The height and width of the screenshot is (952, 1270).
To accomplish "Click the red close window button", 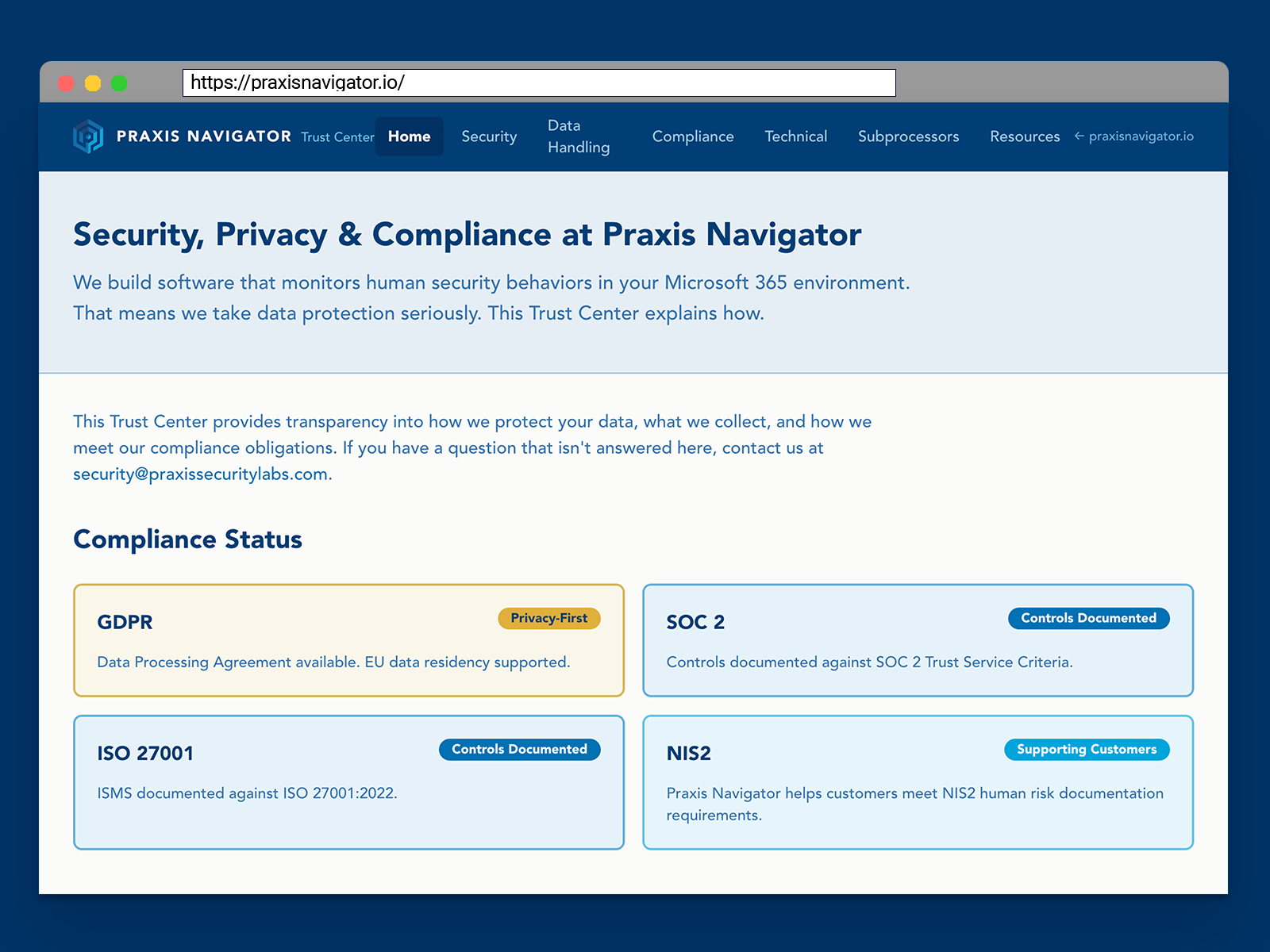I will (67, 83).
